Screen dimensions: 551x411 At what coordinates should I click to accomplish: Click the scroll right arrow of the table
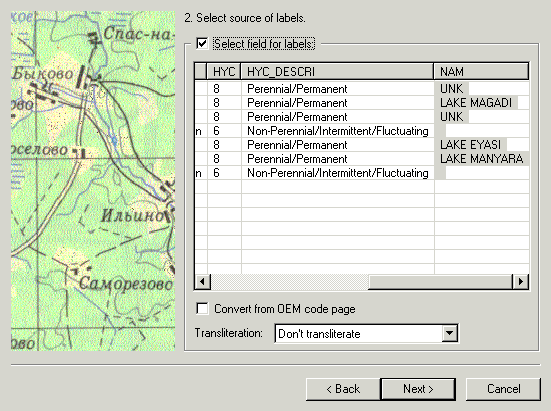click(x=521, y=282)
